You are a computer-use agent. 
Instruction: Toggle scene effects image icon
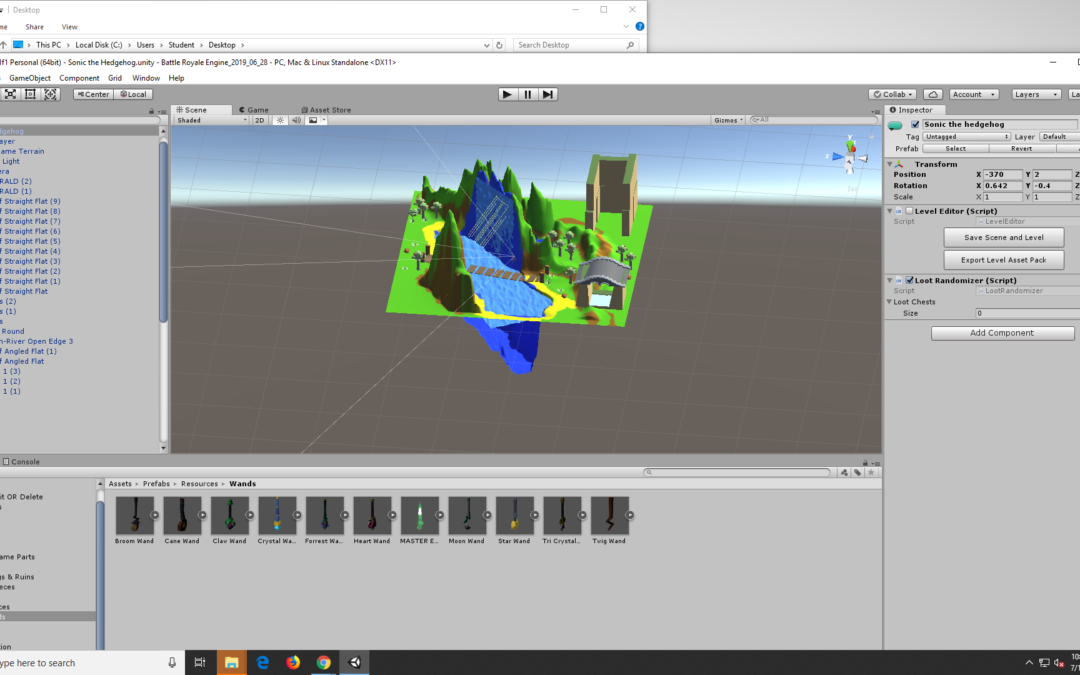point(313,120)
